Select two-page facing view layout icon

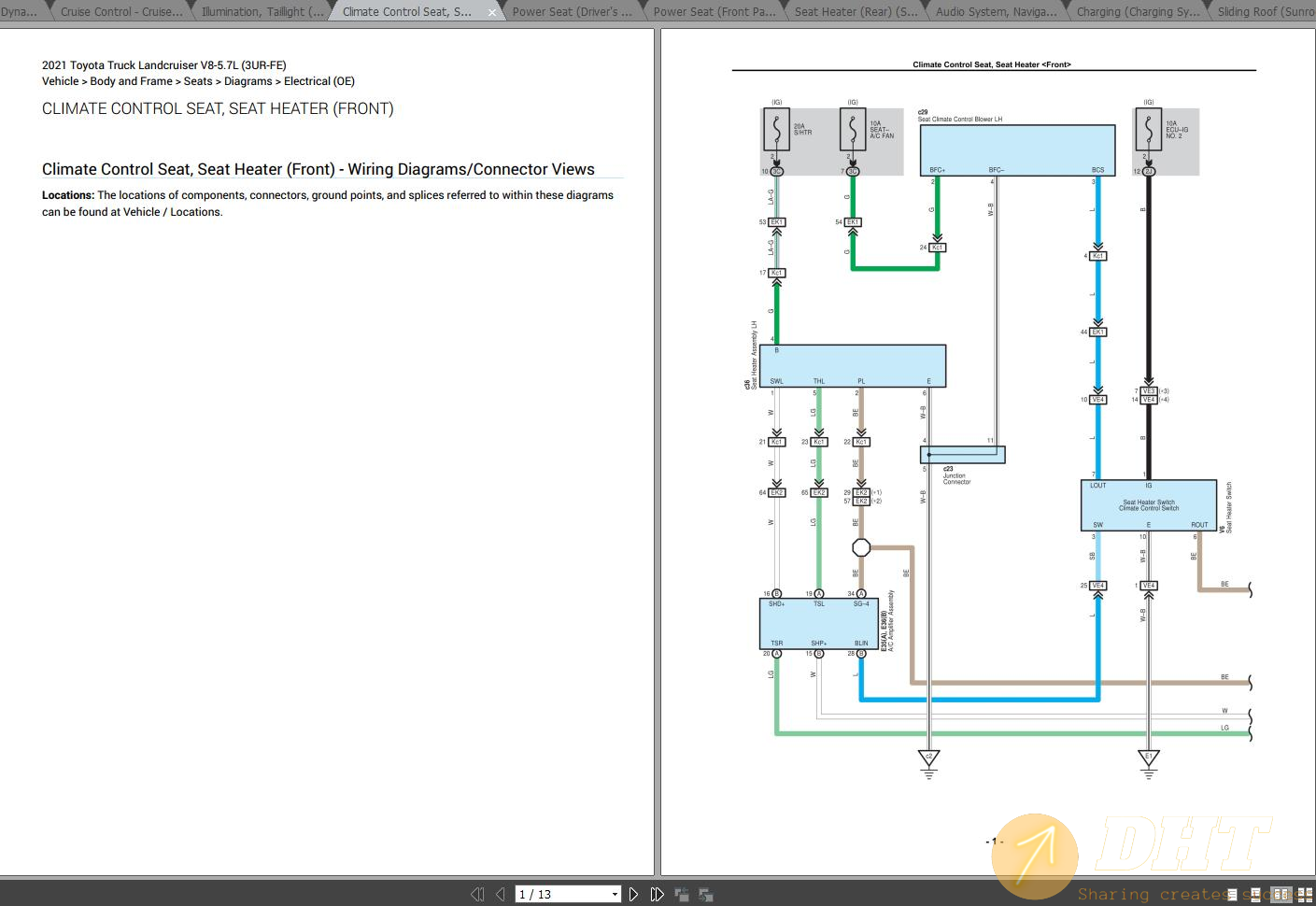click(1281, 895)
